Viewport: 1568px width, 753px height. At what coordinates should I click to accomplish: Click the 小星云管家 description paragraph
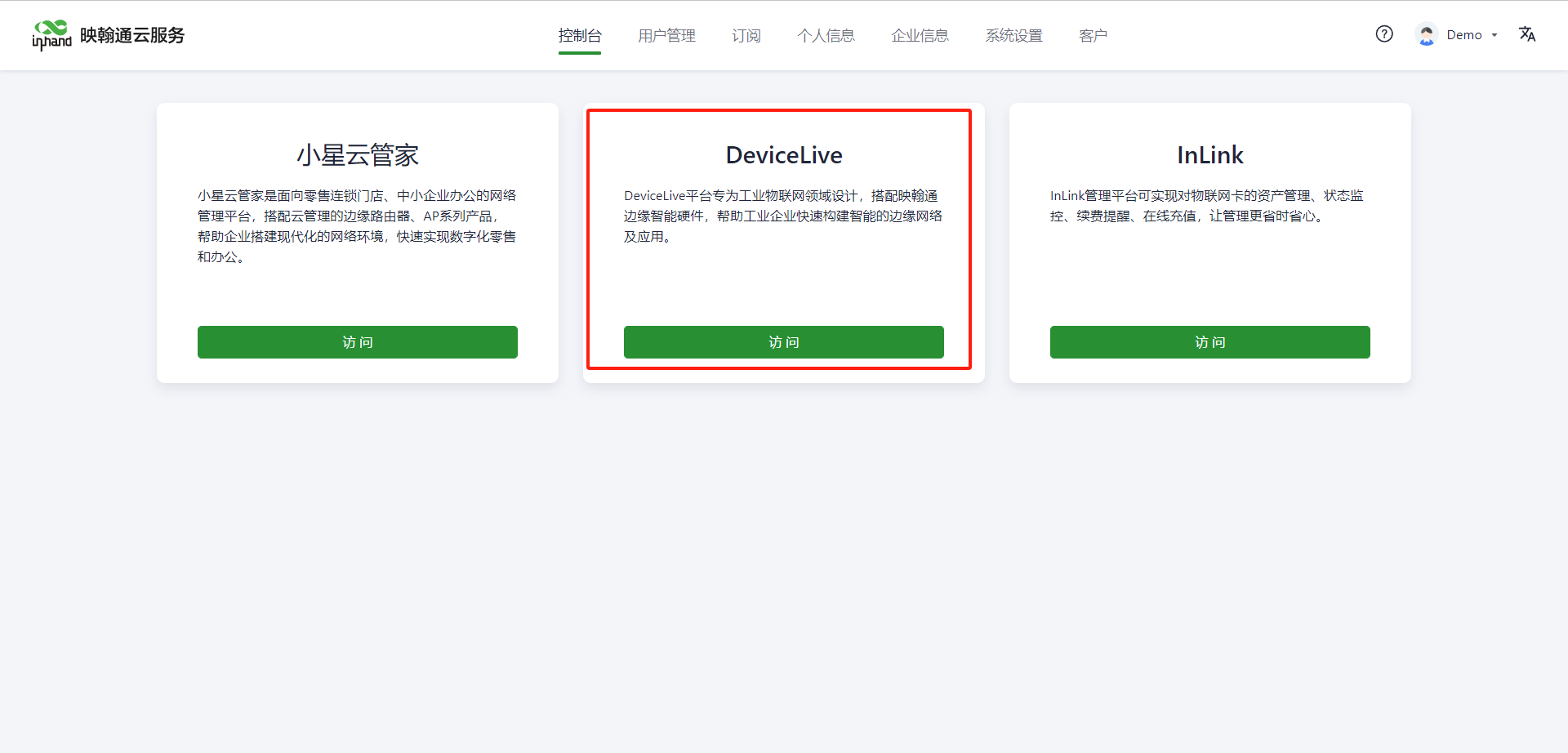[x=358, y=226]
